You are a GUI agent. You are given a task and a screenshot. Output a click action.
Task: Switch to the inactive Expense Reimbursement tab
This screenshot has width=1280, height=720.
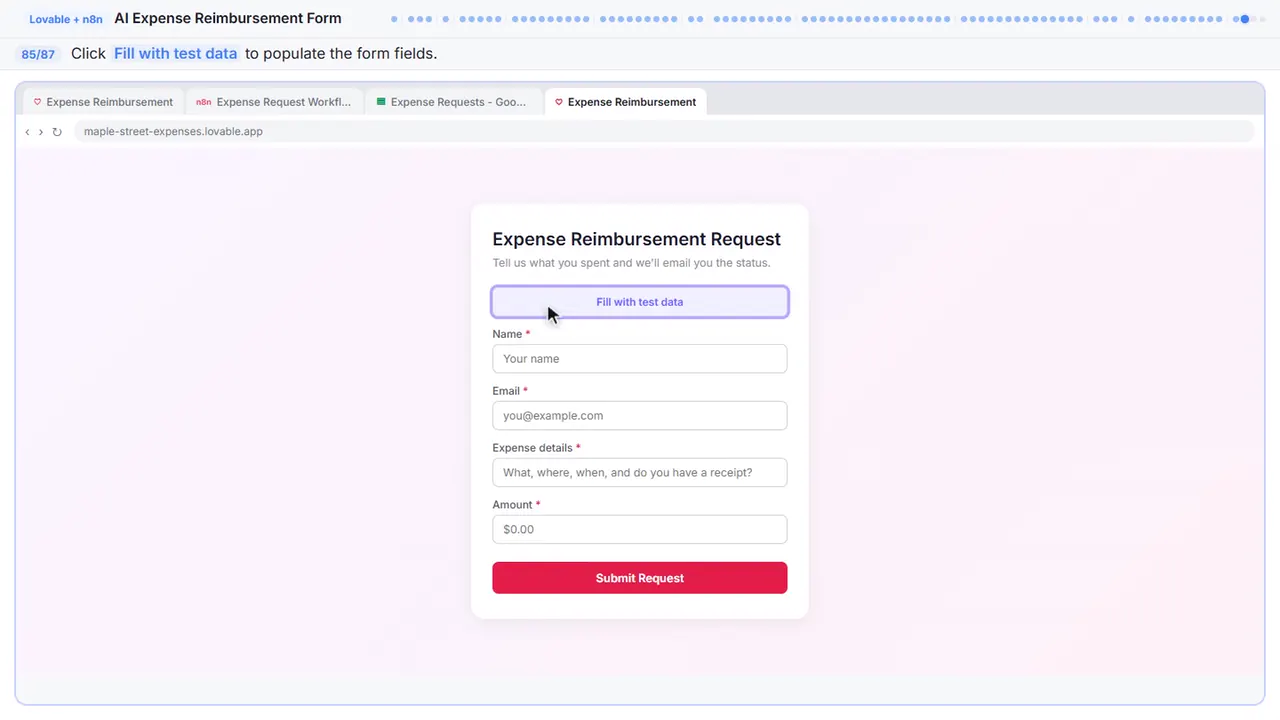point(103,102)
